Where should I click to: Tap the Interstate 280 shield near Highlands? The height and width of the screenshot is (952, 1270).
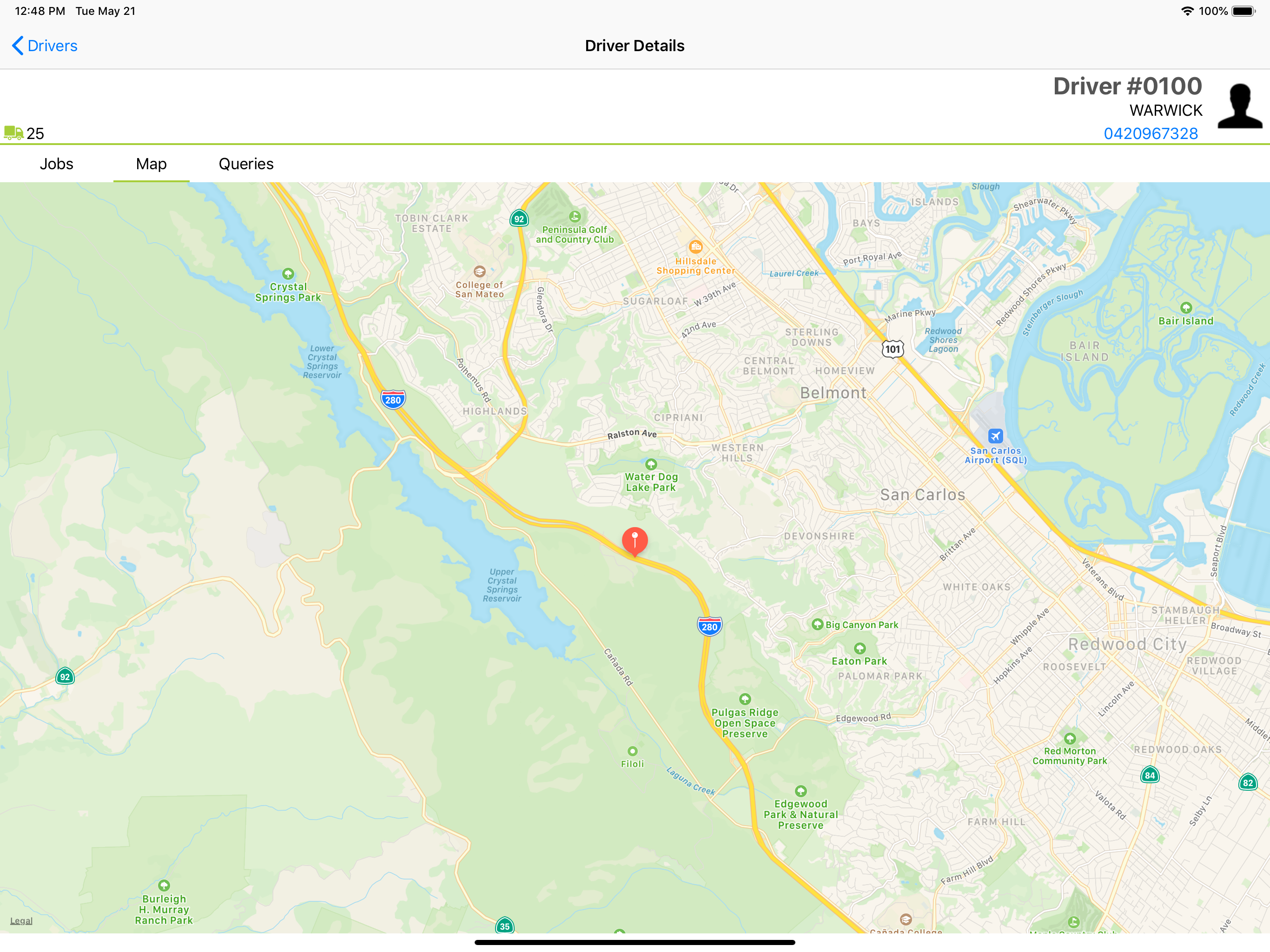393,400
